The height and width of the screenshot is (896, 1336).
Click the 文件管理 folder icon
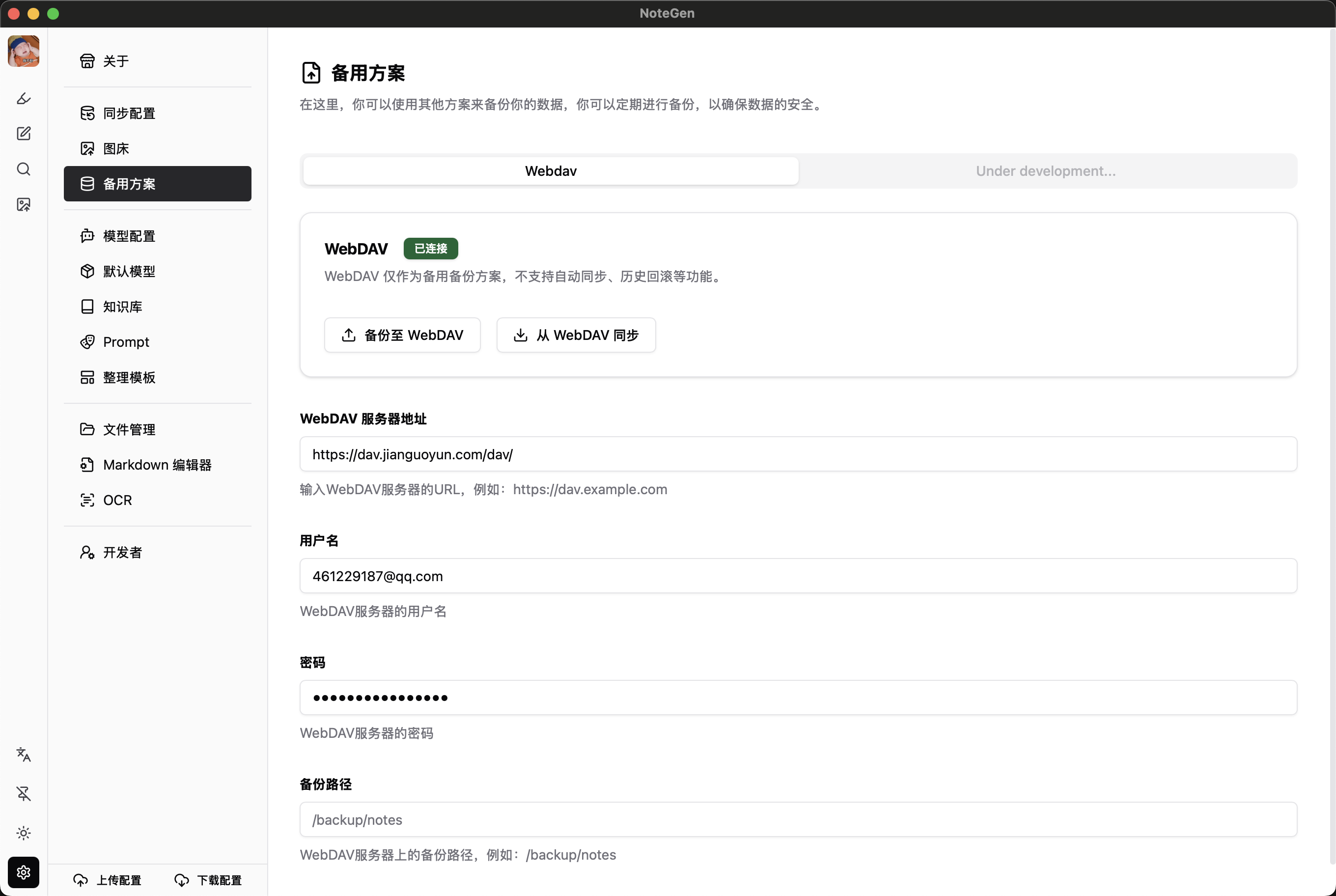click(87, 430)
